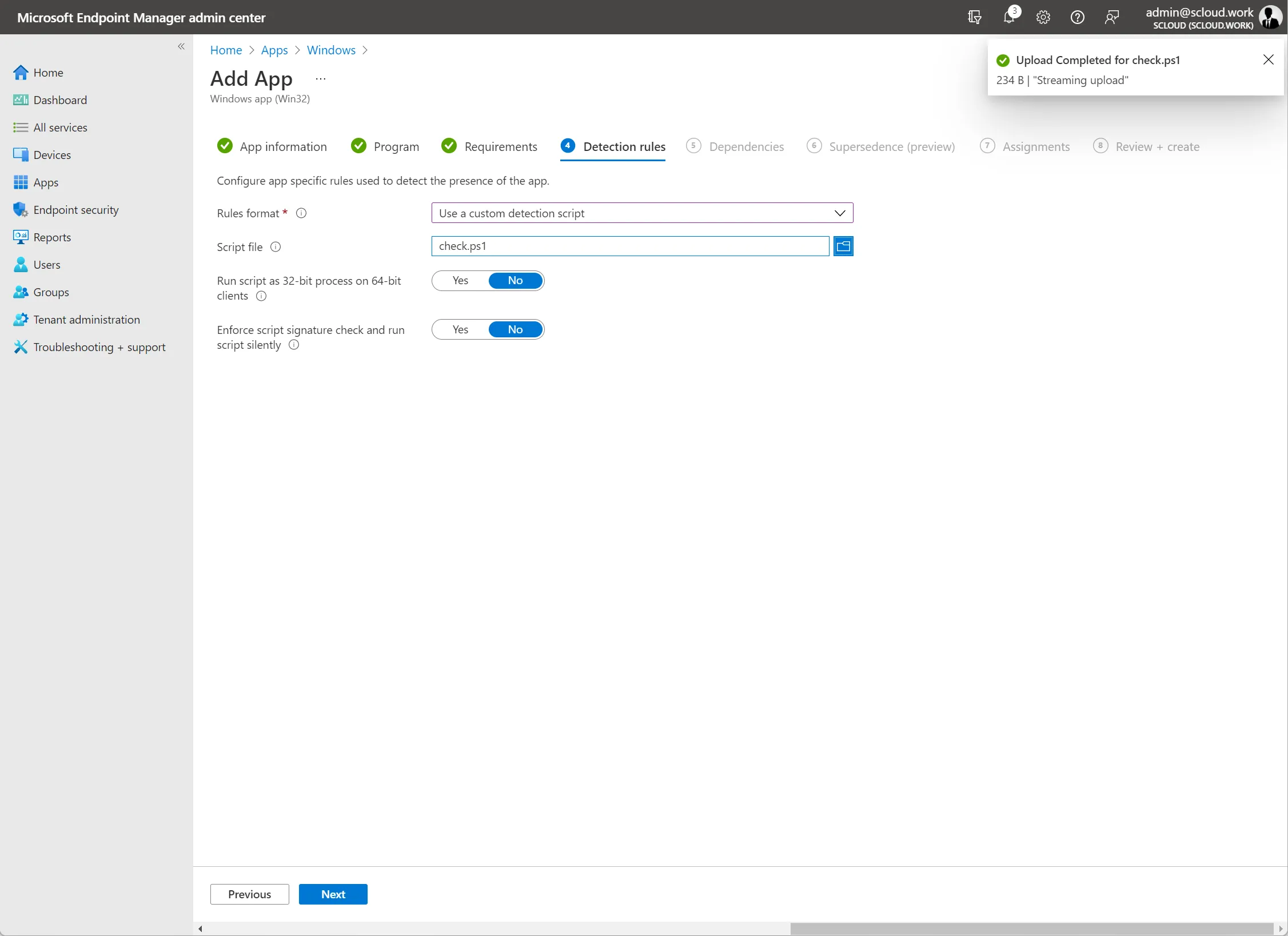
Task: Open the notifications bell icon
Action: (x=1009, y=17)
